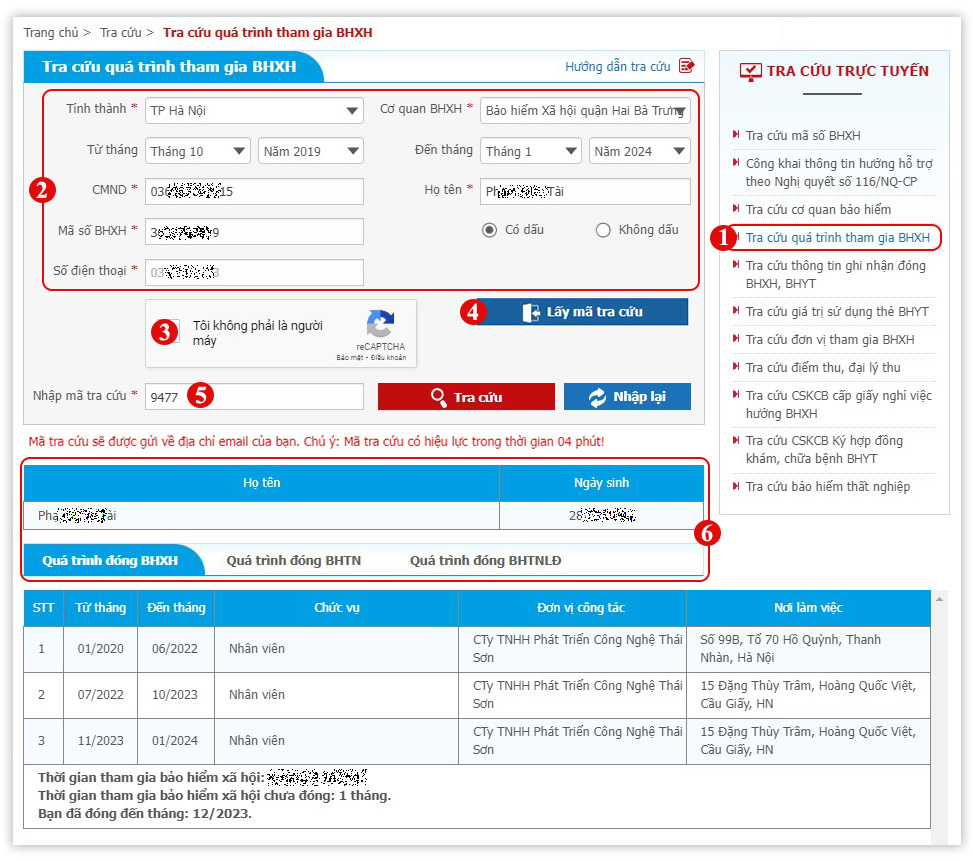Click the Hướng dẫn tra cứu guide icon
973x861 pixels.
point(686,66)
